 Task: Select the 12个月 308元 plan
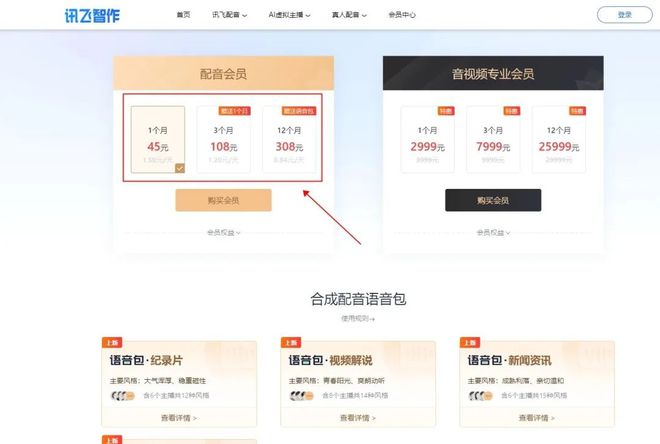[289, 139]
